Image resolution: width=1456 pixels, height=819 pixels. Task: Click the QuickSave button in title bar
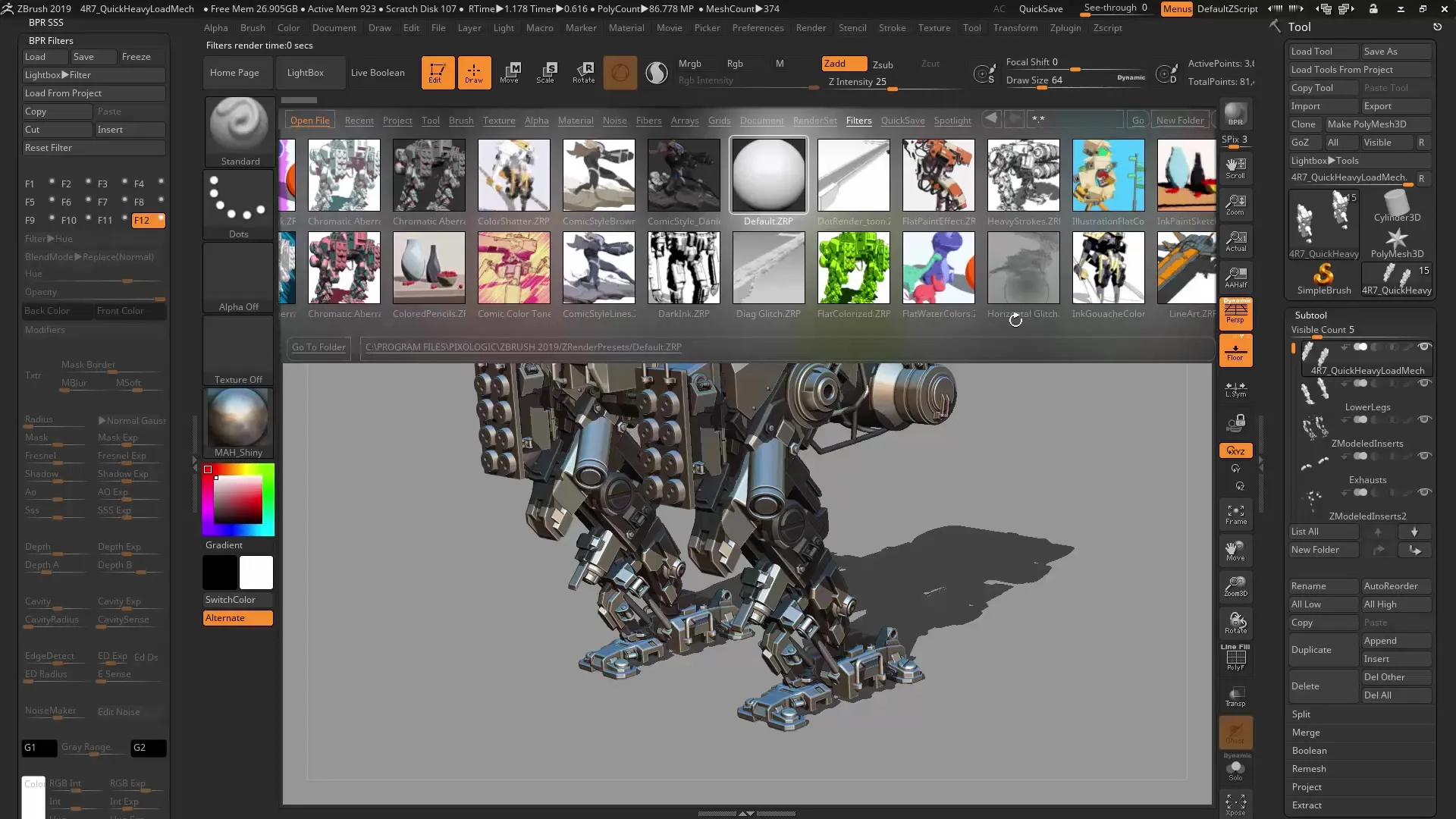click(x=1040, y=9)
